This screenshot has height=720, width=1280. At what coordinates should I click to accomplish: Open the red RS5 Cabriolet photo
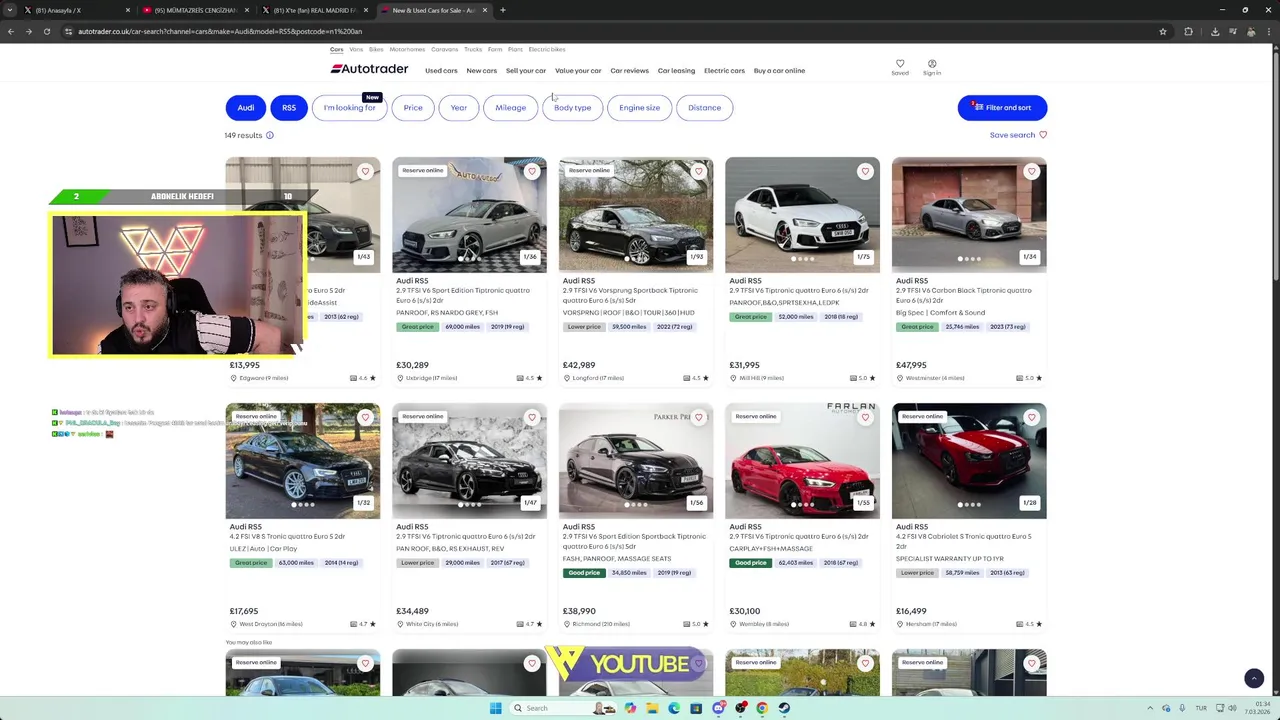969,461
